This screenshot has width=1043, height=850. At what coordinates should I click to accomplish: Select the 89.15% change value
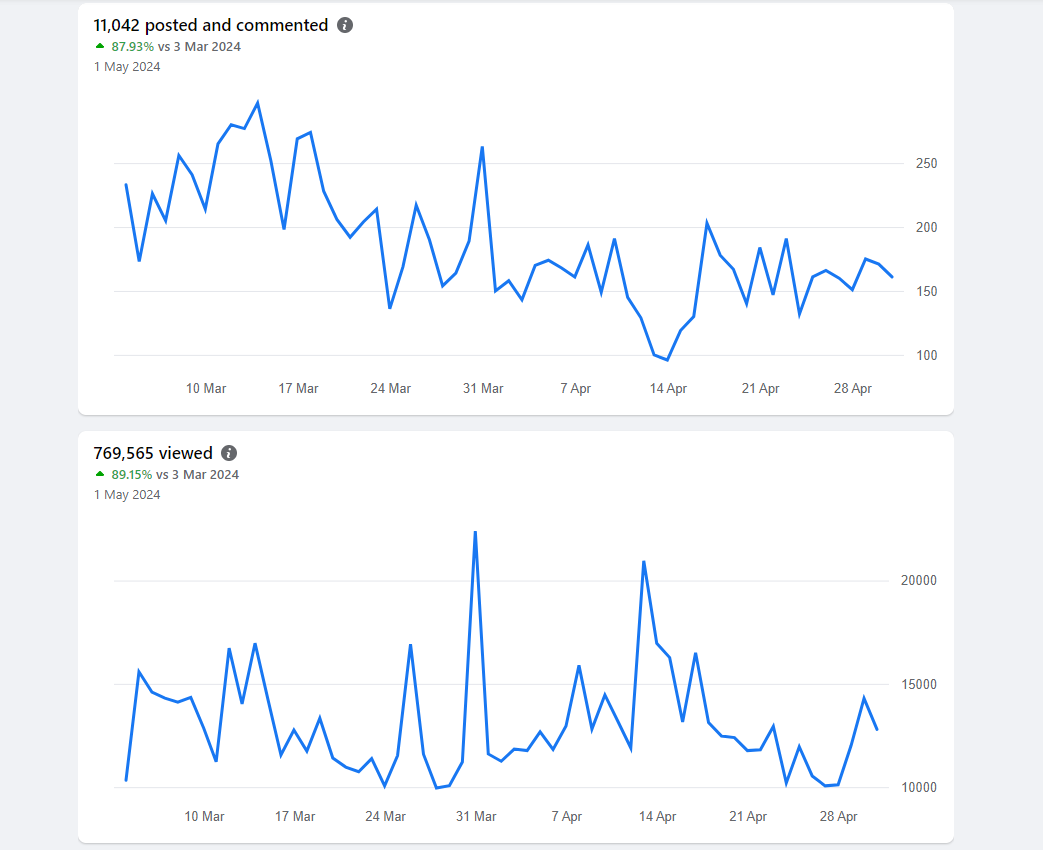coord(132,475)
